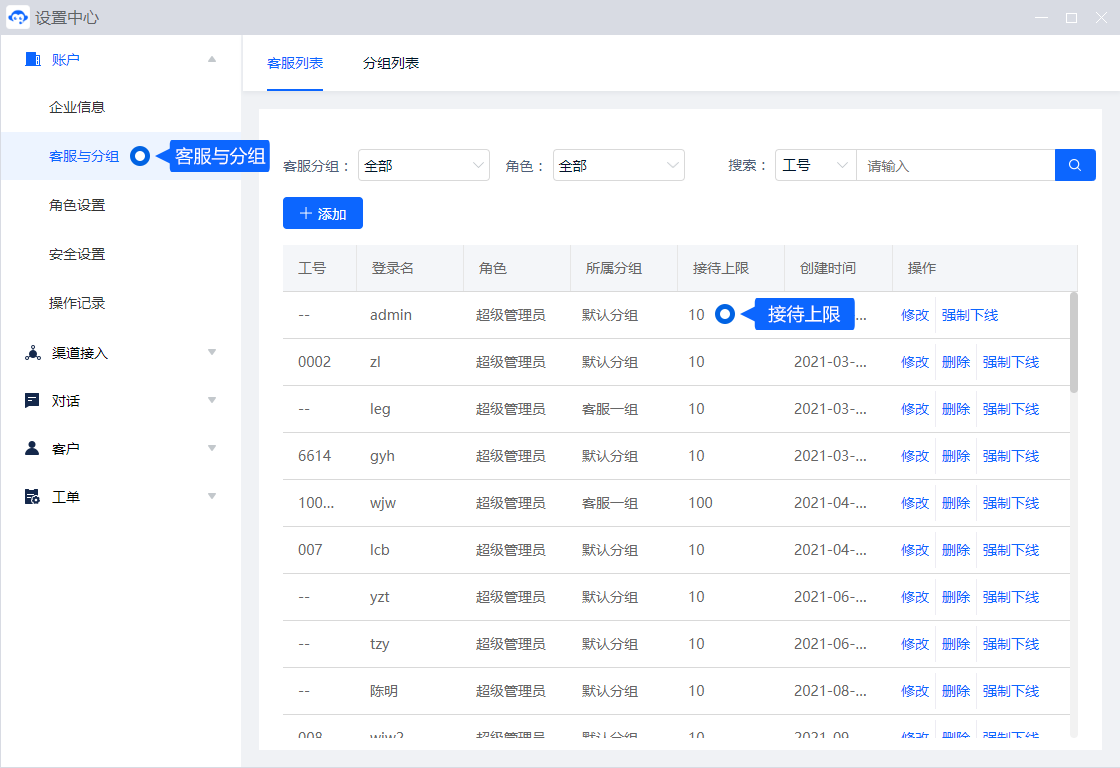Switch to the 分组列表 tab
The image size is (1120, 768).
pyautogui.click(x=391, y=63)
